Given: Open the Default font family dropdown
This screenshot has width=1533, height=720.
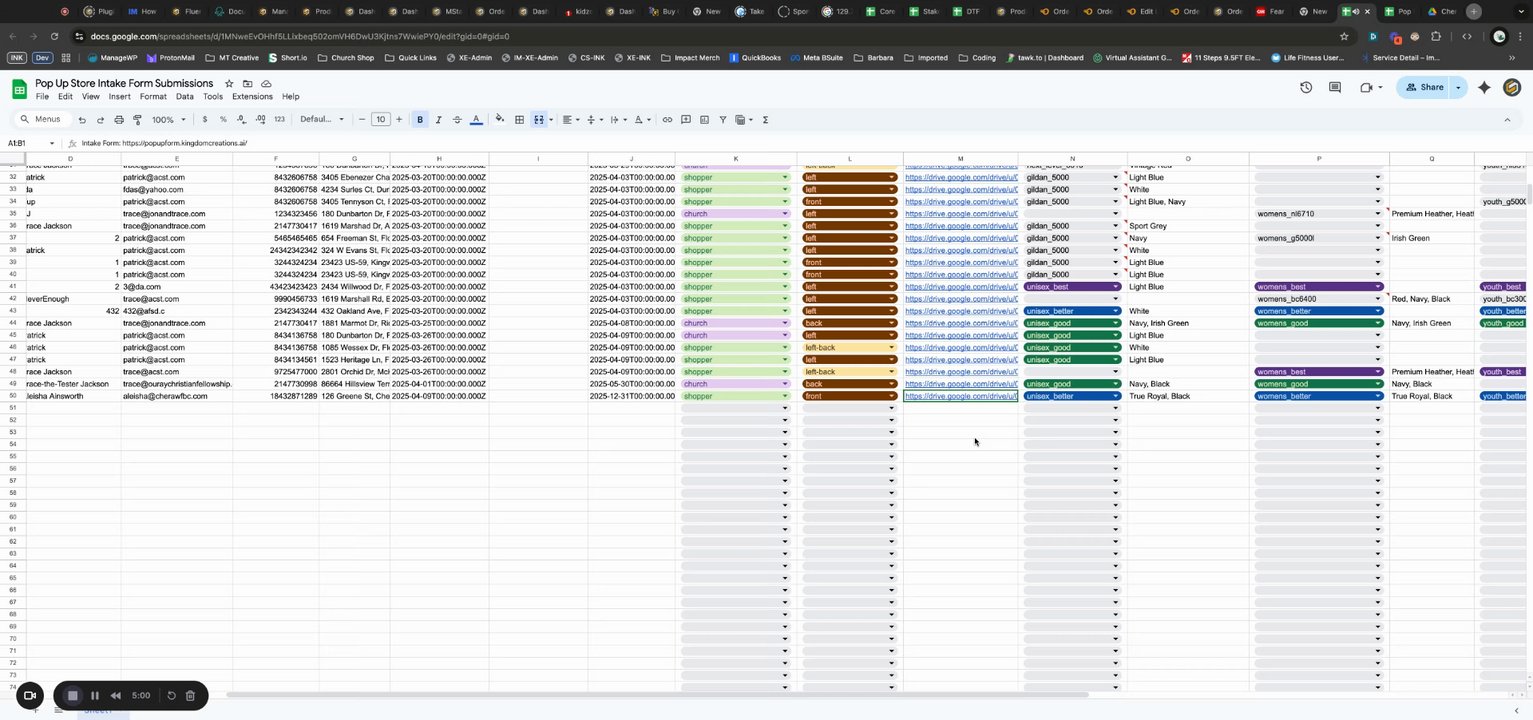Looking at the screenshot, I should (x=322, y=120).
